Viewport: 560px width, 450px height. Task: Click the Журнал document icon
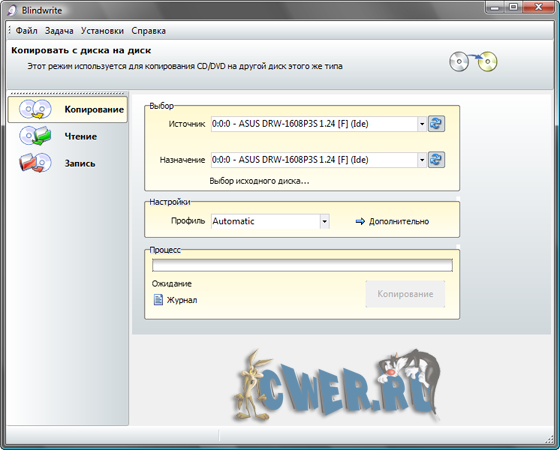tap(158, 300)
